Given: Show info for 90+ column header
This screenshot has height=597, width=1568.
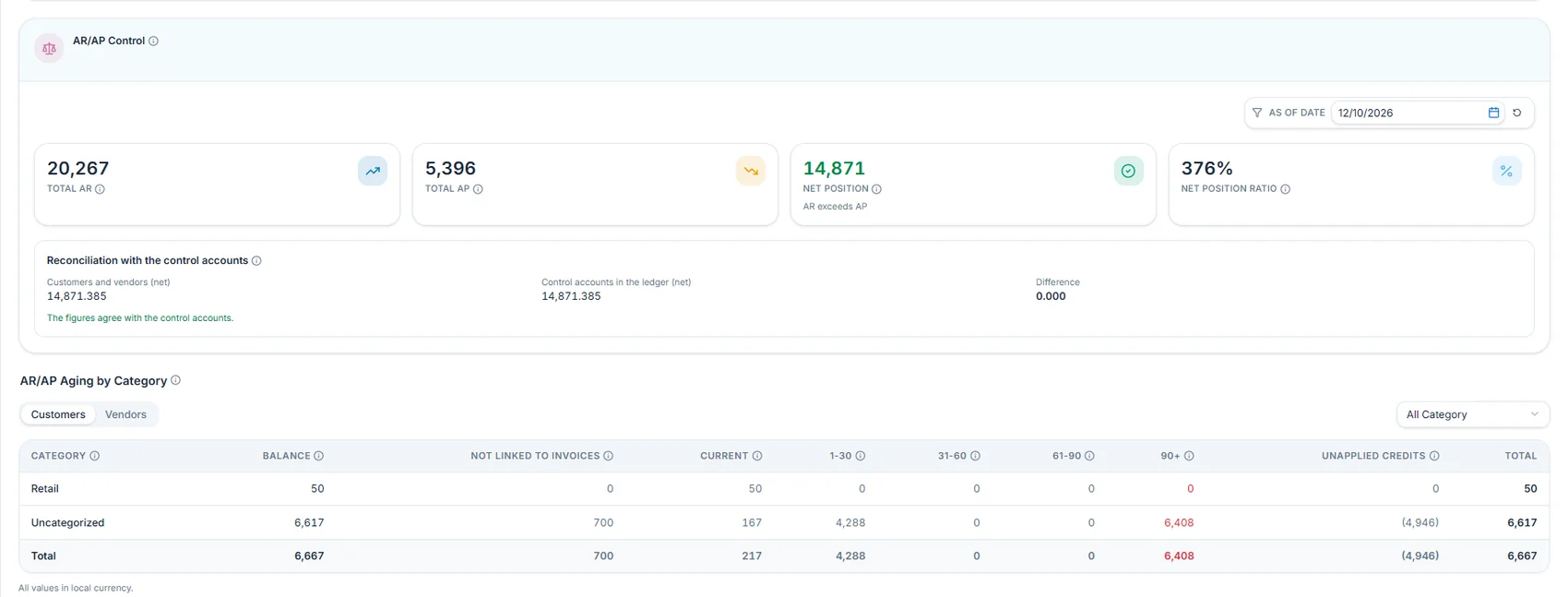Looking at the screenshot, I should click(x=1189, y=456).
